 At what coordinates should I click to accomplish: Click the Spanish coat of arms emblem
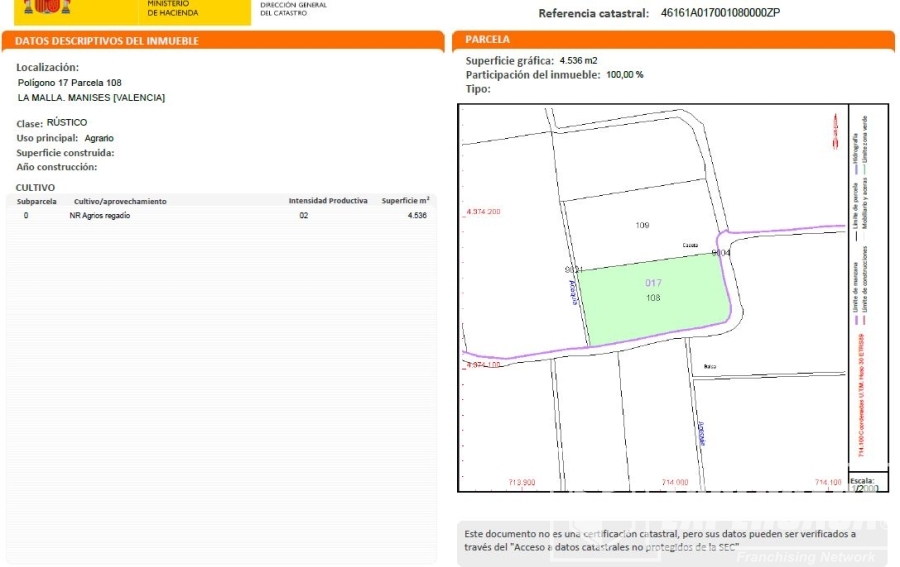47,7
